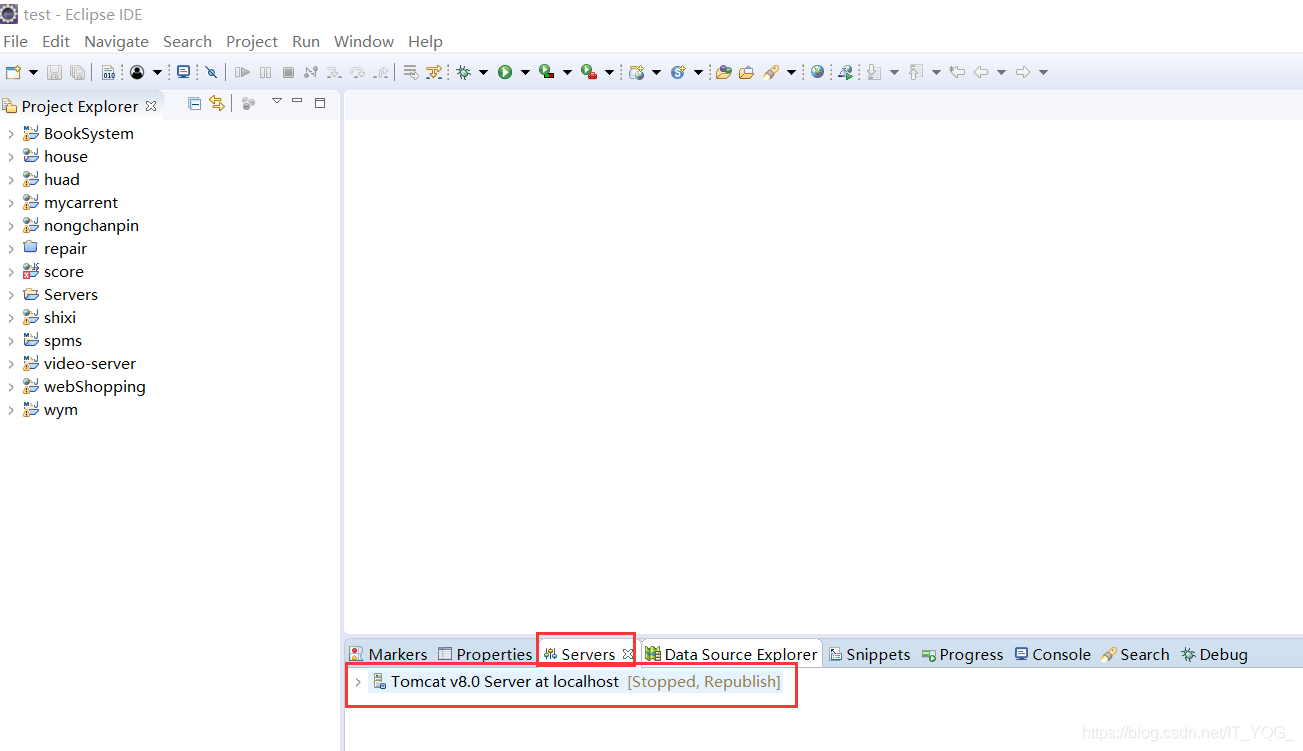Open dropdown arrow next to New icon
1303x751 pixels.
click(33, 72)
